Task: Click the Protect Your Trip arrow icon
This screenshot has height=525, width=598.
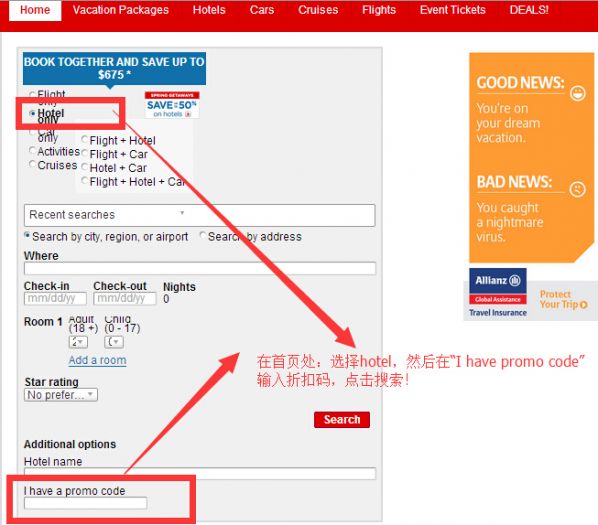Action: [584, 305]
